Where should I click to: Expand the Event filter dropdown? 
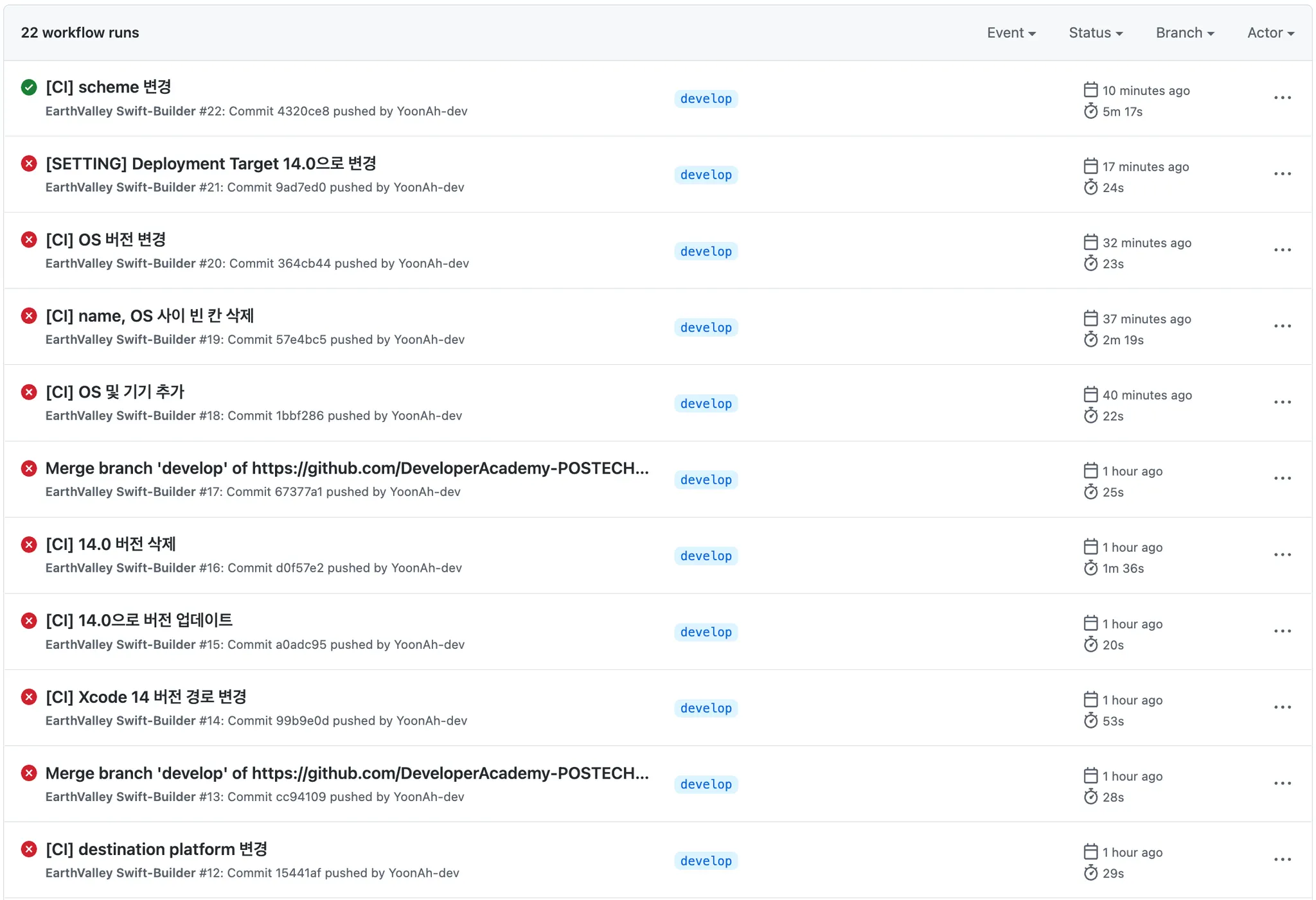1011,33
